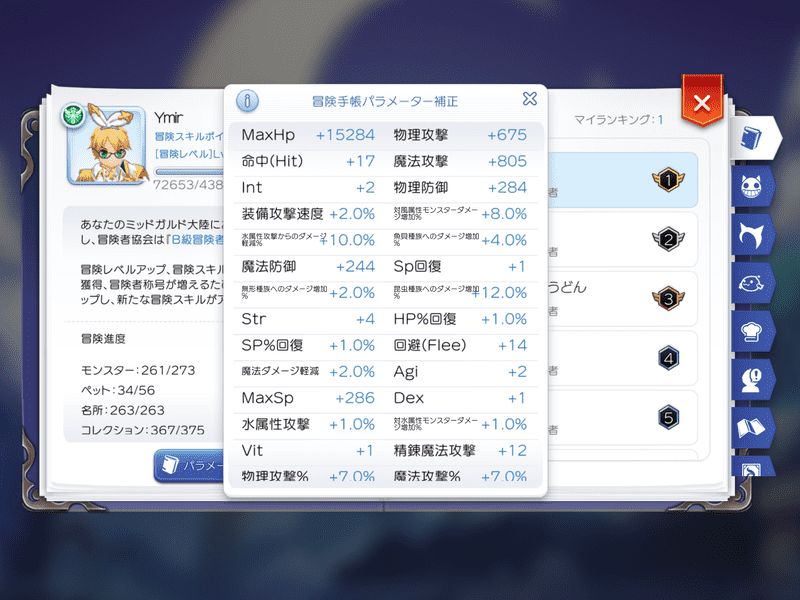Image resolution: width=800 pixels, height=600 pixels.
Task: Click the ペット:34/56 progress text
Action: (x=118, y=390)
